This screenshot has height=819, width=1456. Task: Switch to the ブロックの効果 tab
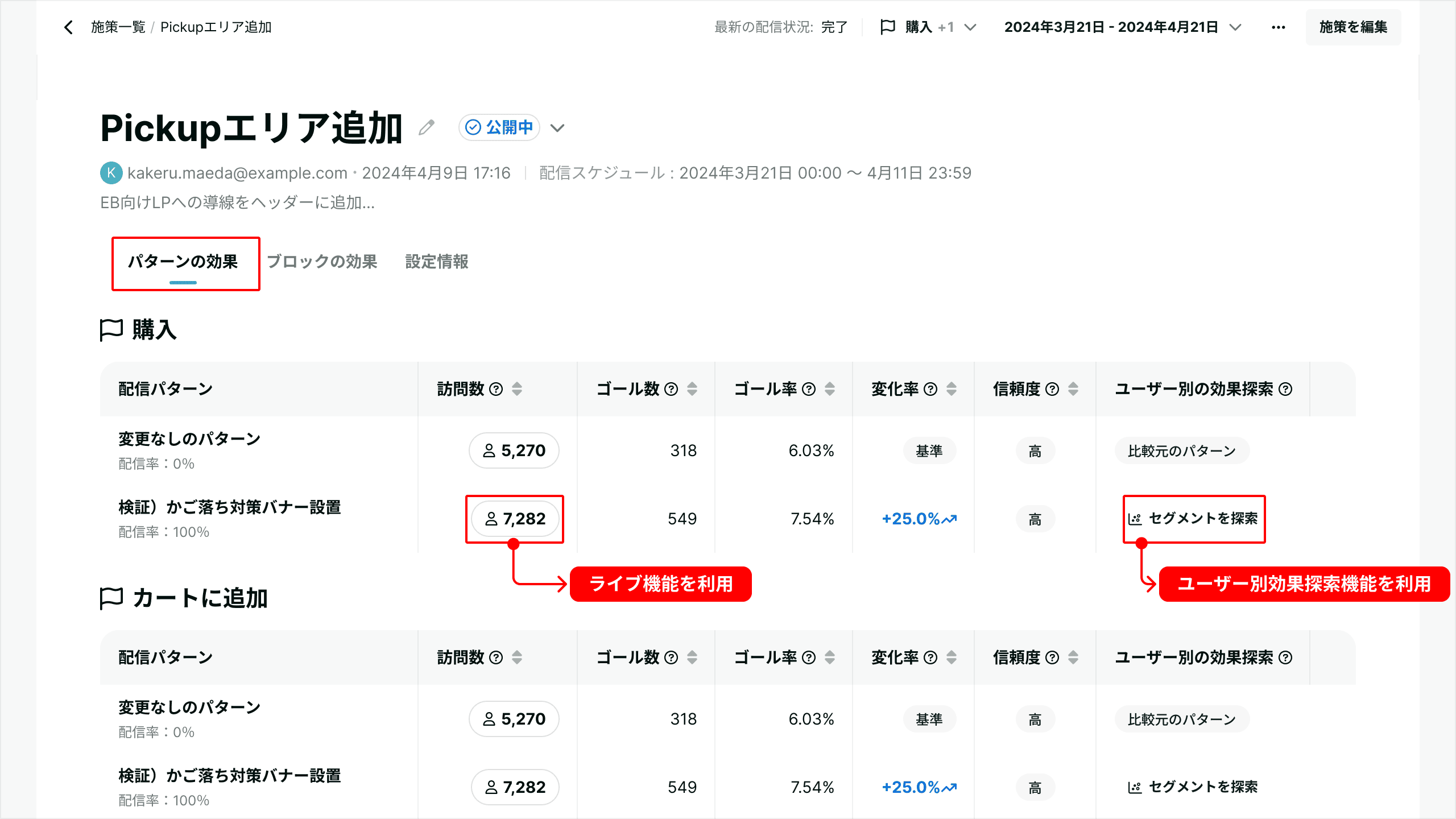pos(322,262)
